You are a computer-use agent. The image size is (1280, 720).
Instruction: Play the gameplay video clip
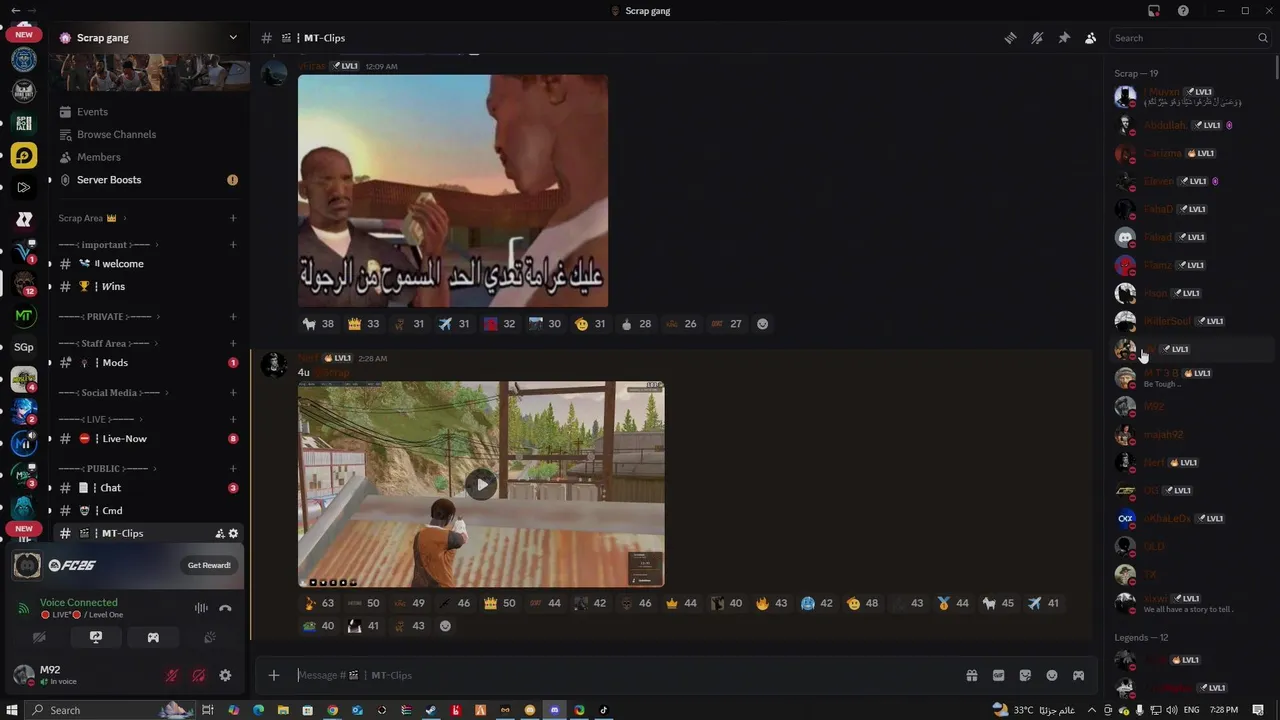481,485
